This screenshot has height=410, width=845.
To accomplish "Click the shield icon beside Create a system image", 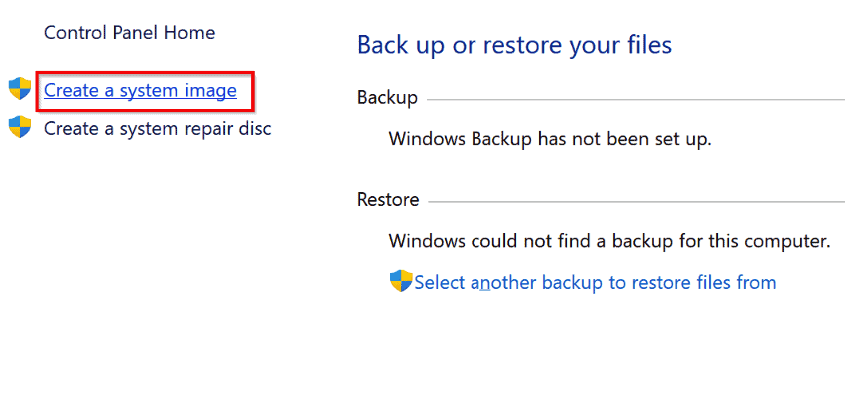I will (x=20, y=89).
